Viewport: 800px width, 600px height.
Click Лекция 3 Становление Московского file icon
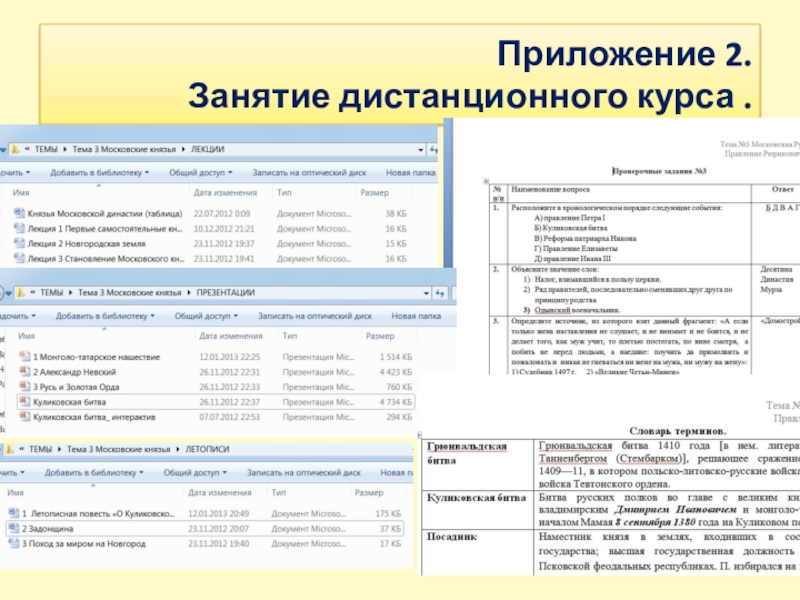click(19, 258)
